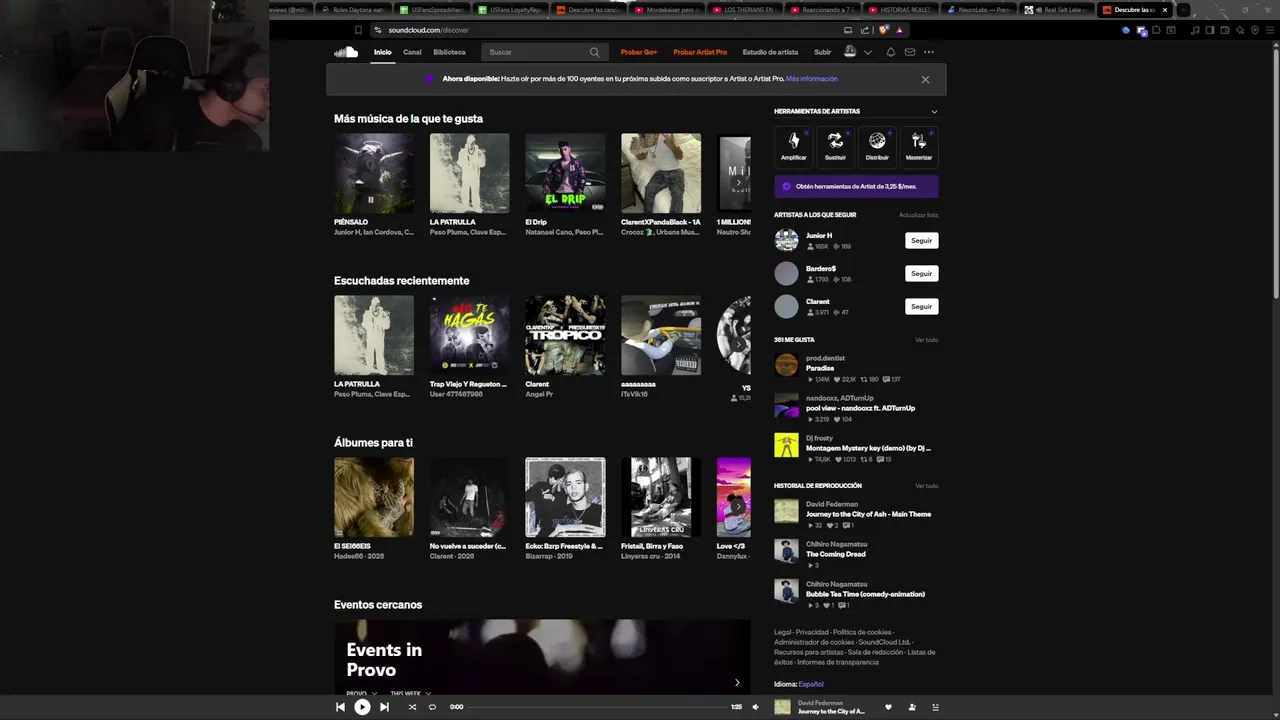Change language via Español link
The image size is (1280, 720).
(x=811, y=684)
